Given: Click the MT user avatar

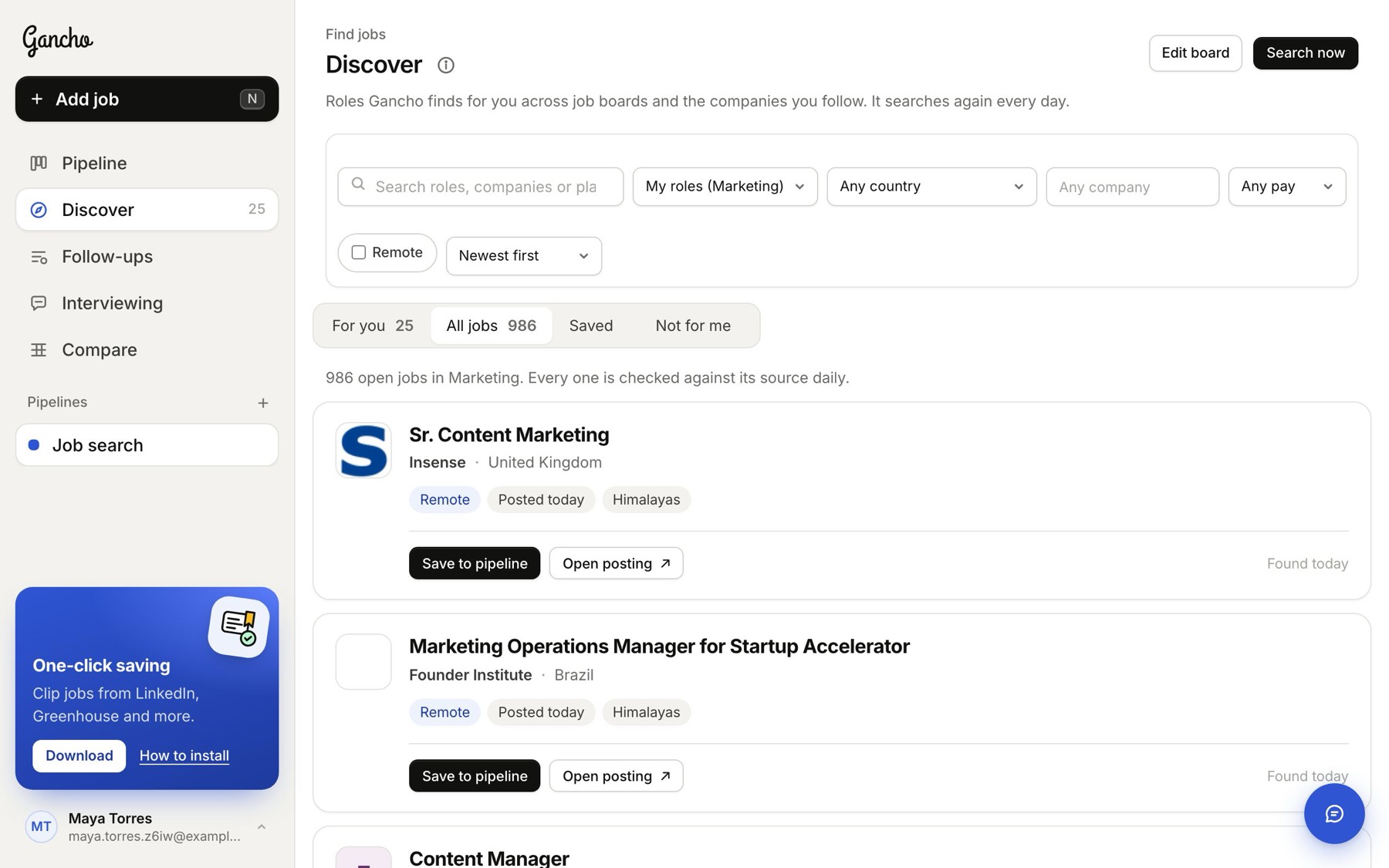Looking at the screenshot, I should click(x=41, y=826).
